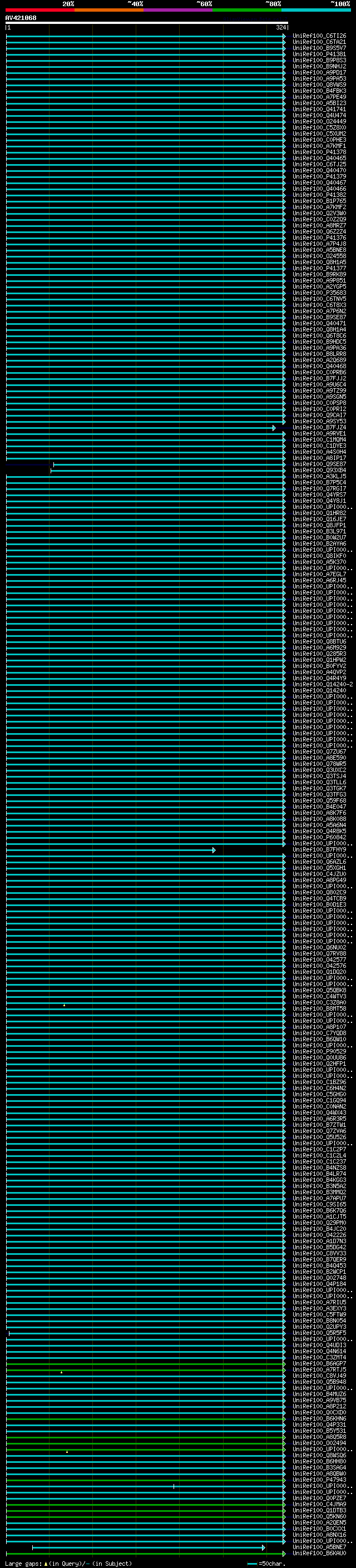Select hit label UniRef100_B3L971
Screen dimensions: 356x1568
point(319,532)
